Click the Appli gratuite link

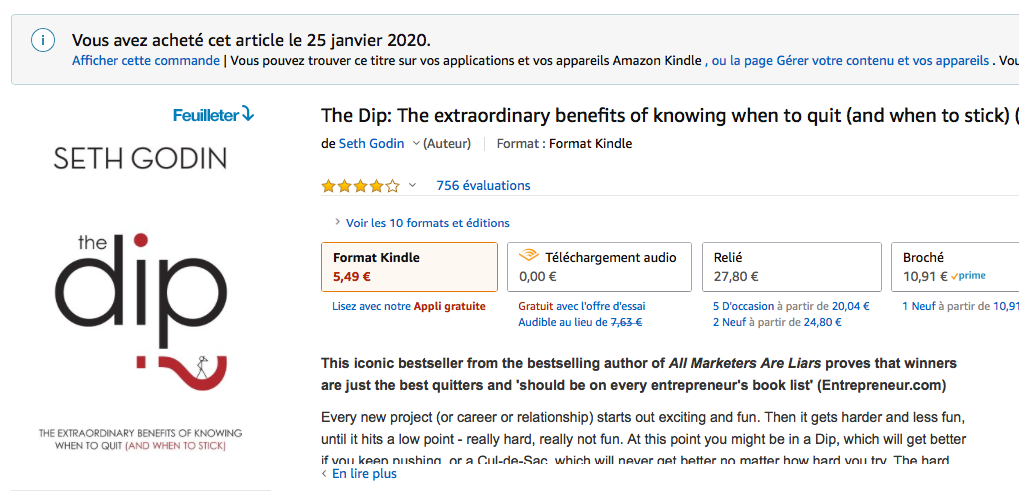click(450, 306)
